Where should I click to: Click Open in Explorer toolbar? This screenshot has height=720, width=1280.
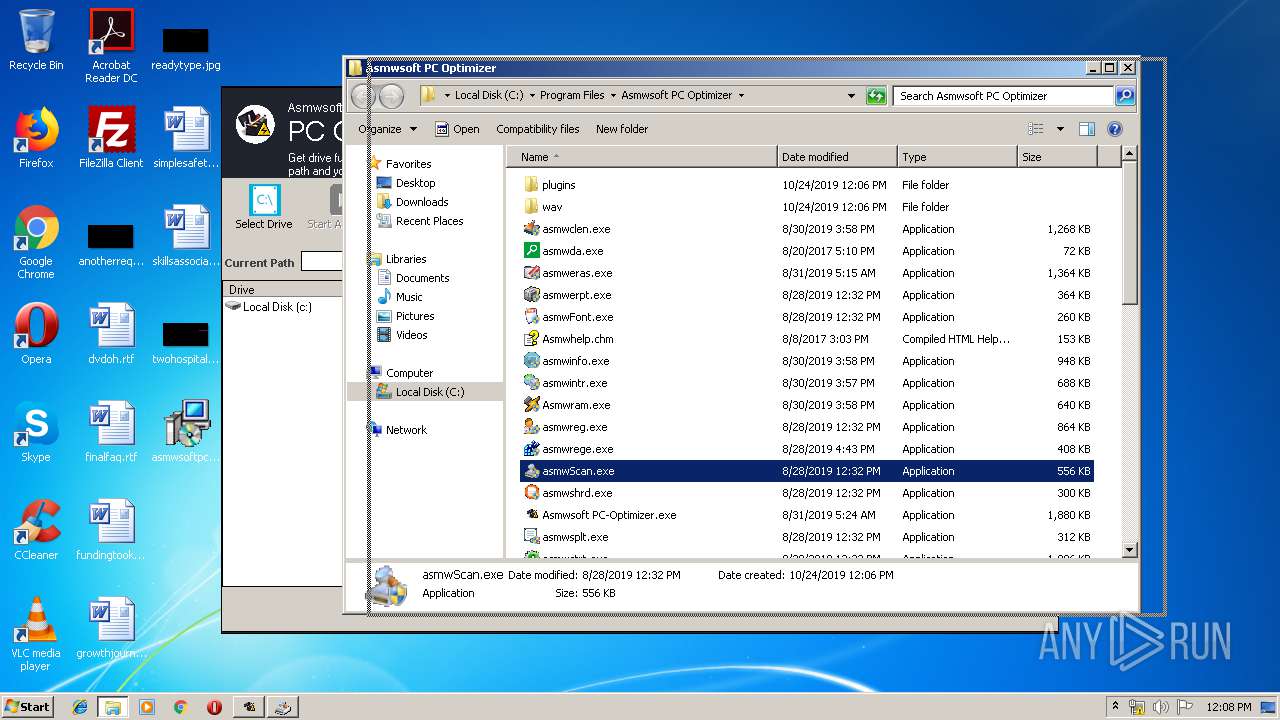click(457, 129)
